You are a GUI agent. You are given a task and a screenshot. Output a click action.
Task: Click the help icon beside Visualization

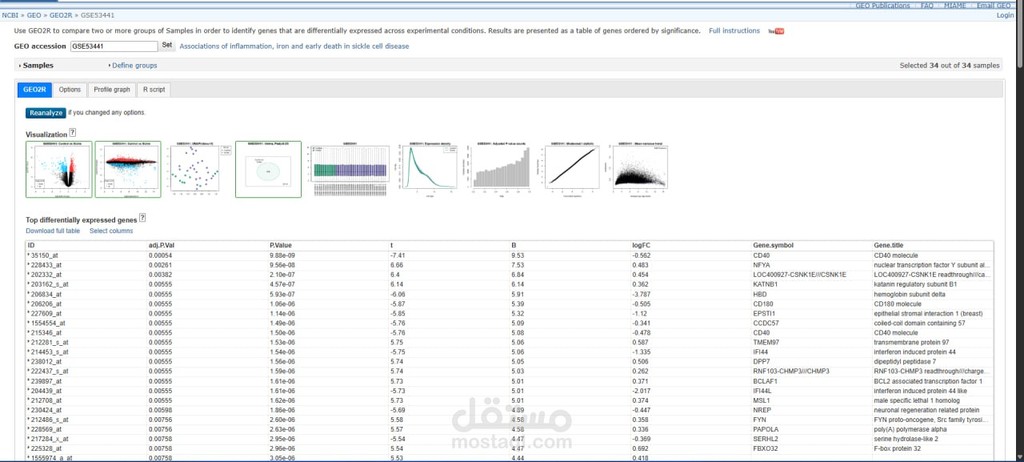(73, 133)
